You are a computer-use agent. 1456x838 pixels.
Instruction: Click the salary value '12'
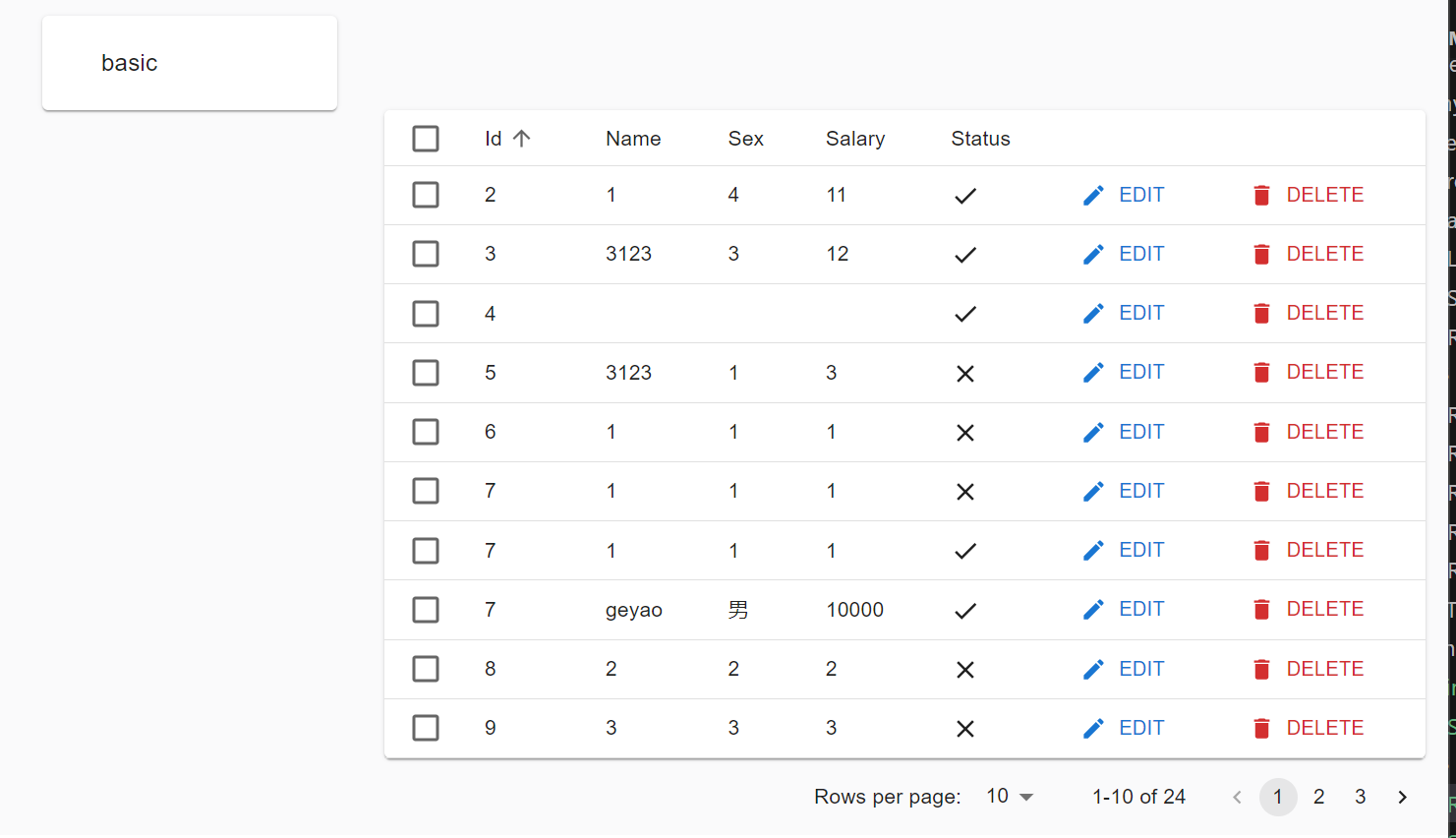838,254
